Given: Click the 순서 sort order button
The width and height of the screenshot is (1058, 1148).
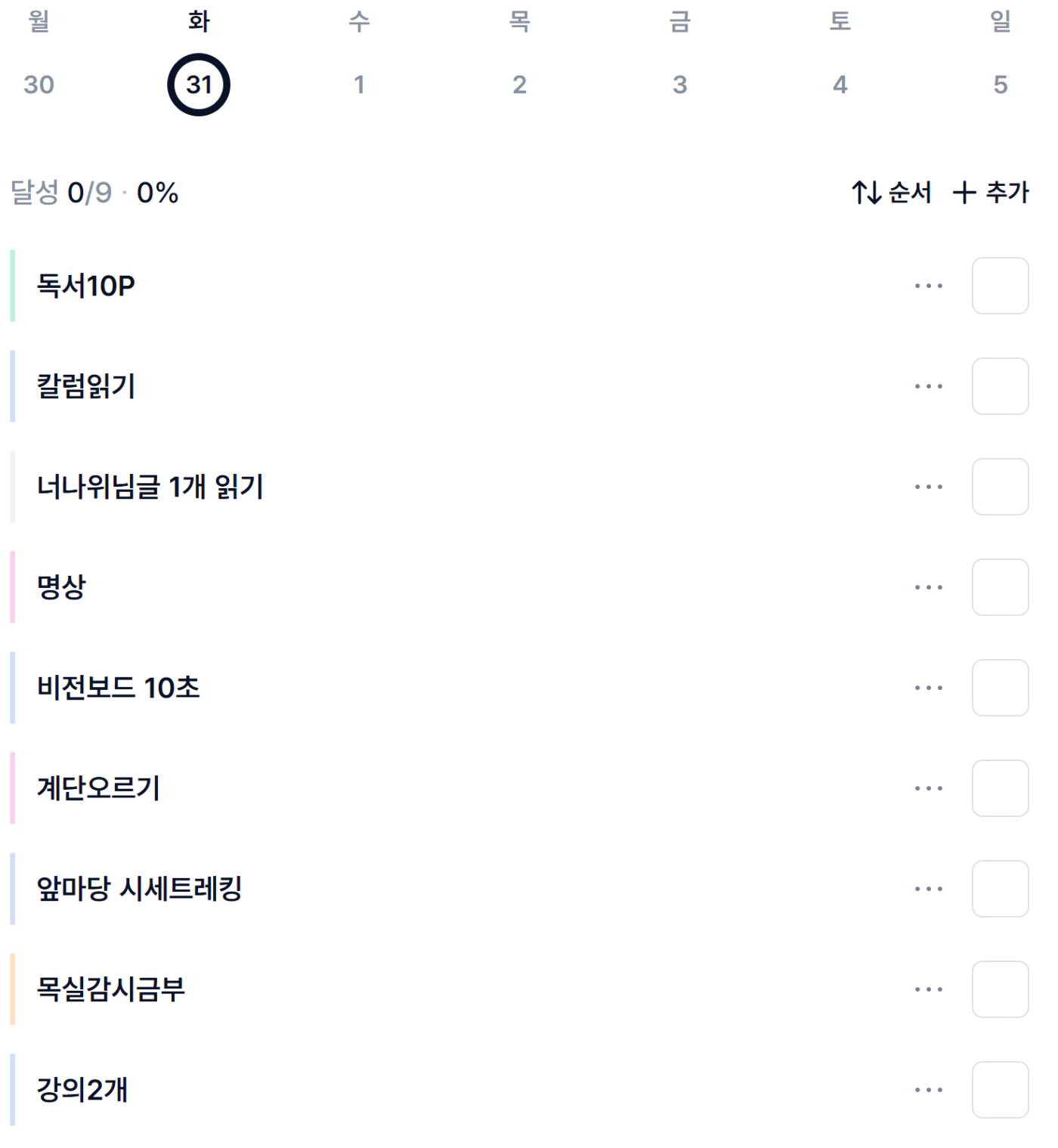Looking at the screenshot, I should pos(892,193).
